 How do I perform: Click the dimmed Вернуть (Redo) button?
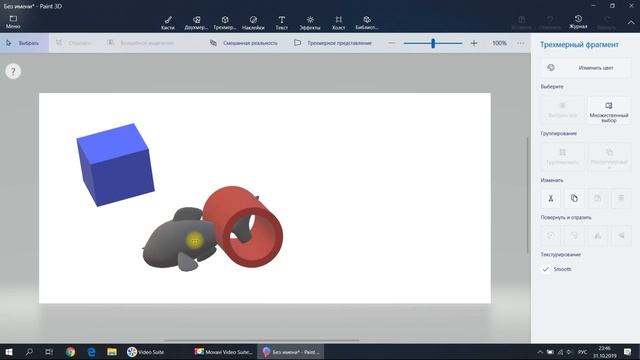(606, 23)
